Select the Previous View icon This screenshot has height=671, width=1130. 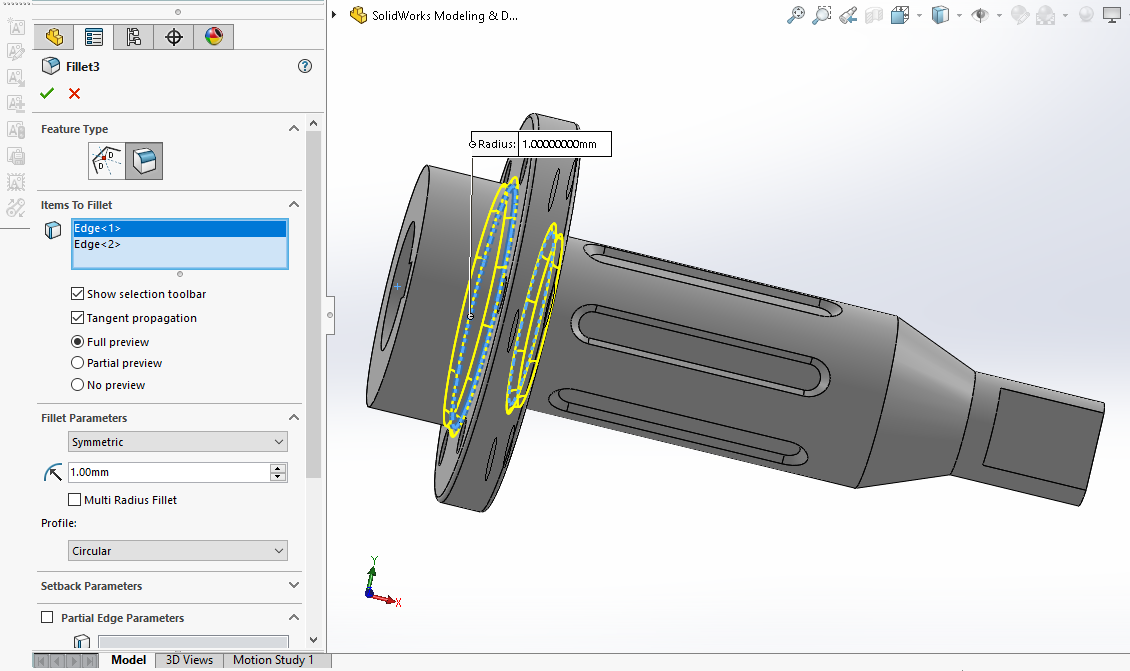849,15
